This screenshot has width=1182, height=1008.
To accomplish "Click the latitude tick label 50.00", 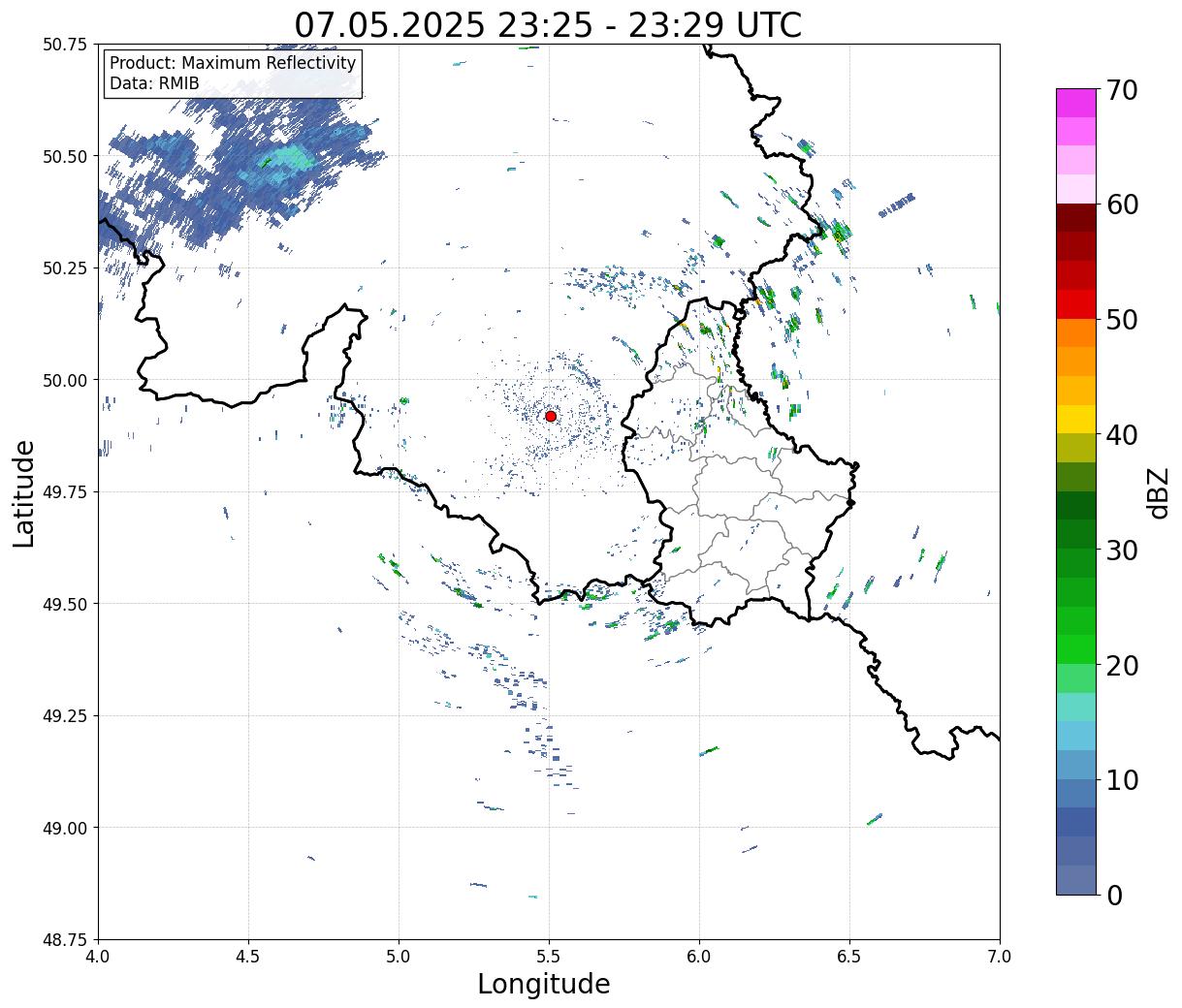I will coord(65,380).
